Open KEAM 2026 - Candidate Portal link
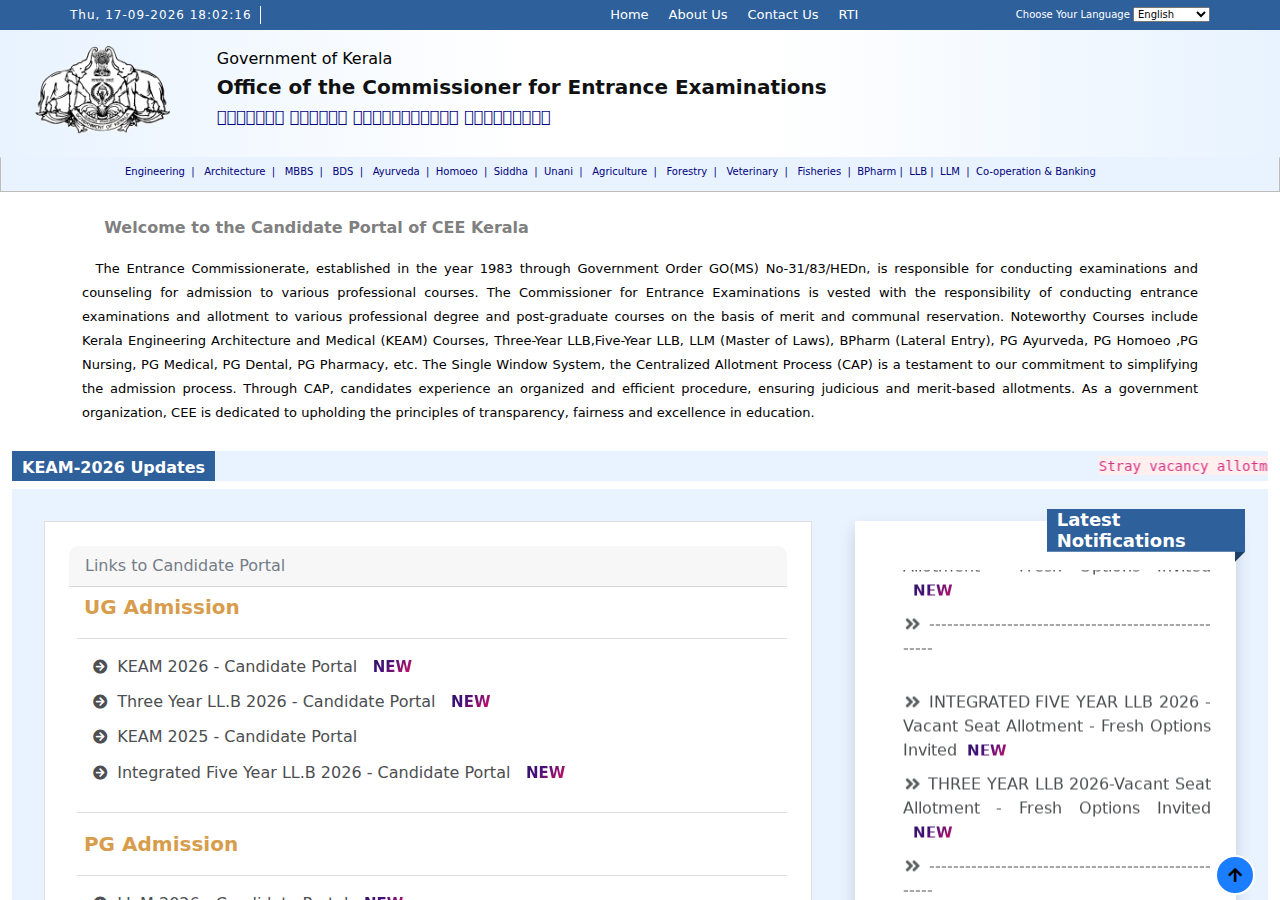Viewport: 1280px width, 900px height. pos(237,667)
